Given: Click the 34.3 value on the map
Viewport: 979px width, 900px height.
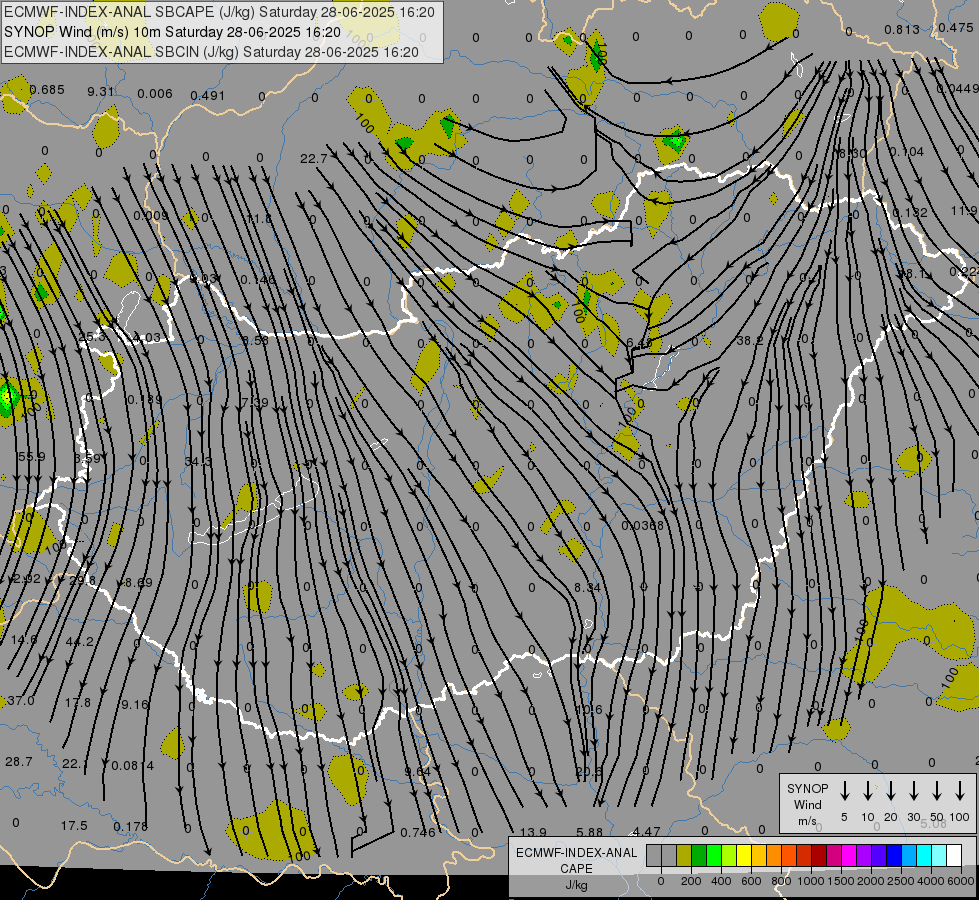Looking at the screenshot, I should click(198, 462).
